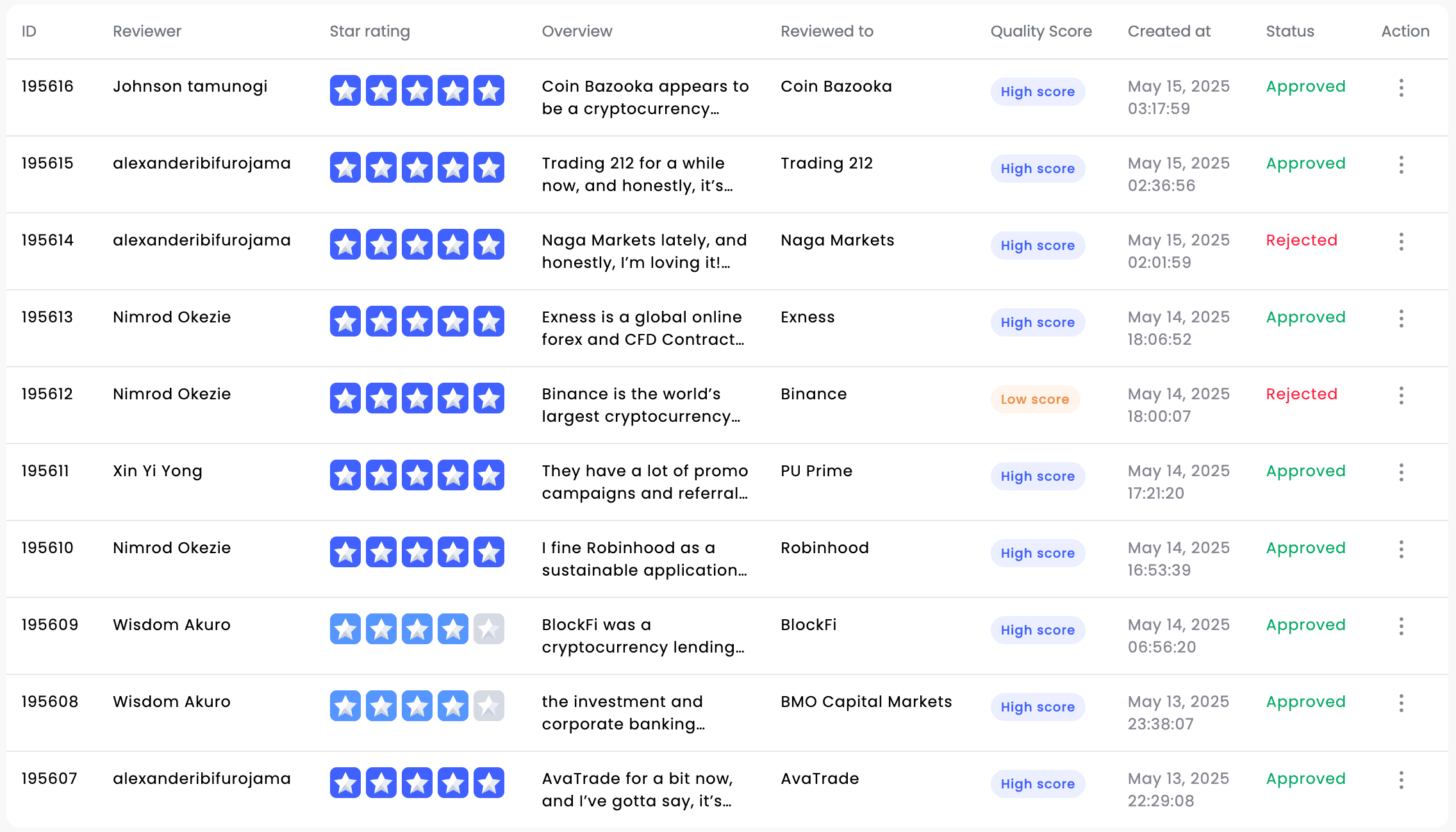Click 'Exness' in Reviewed to column
The image size is (1456, 832).
tap(807, 317)
